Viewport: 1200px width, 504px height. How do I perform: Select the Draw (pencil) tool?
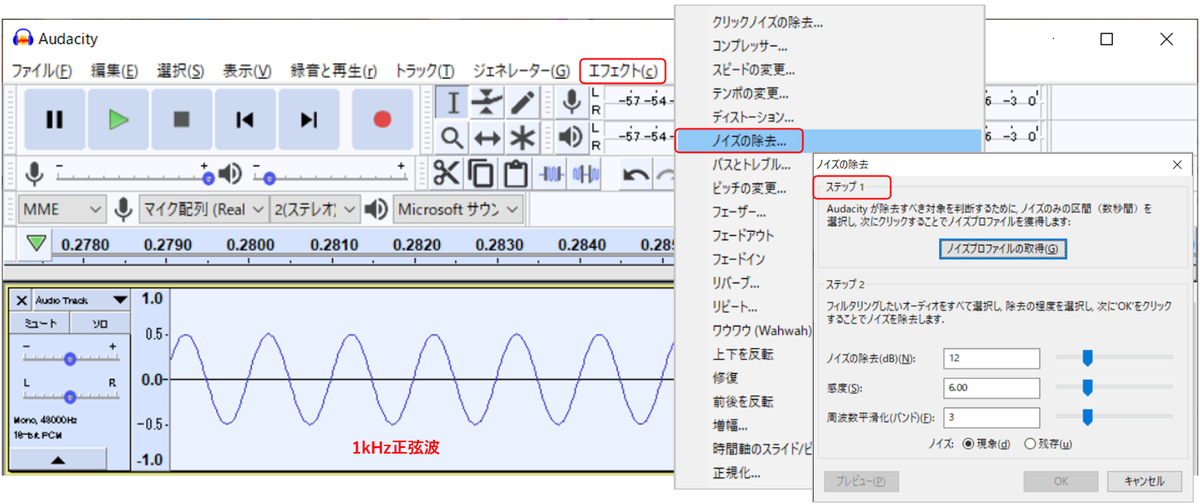coord(521,102)
